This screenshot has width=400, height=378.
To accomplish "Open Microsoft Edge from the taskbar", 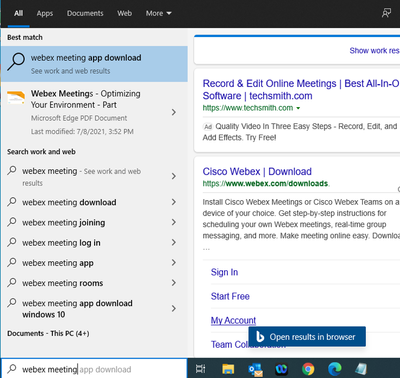I will click(335, 369).
